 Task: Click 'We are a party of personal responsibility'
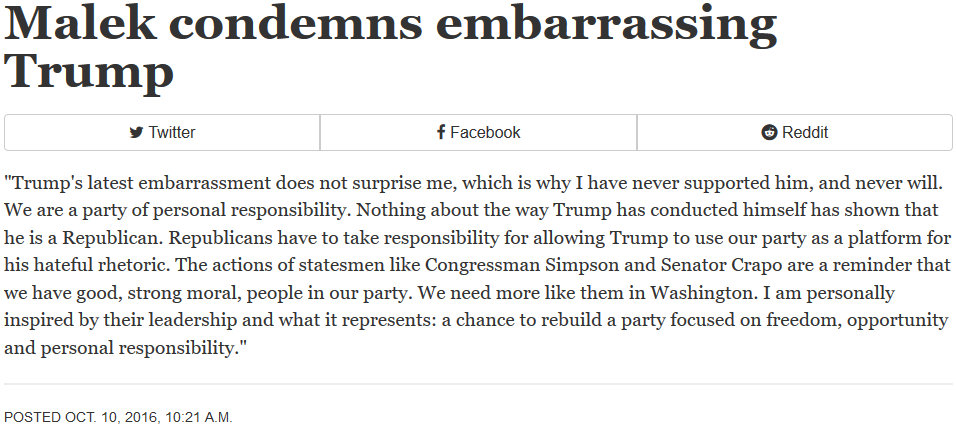[x=177, y=210]
